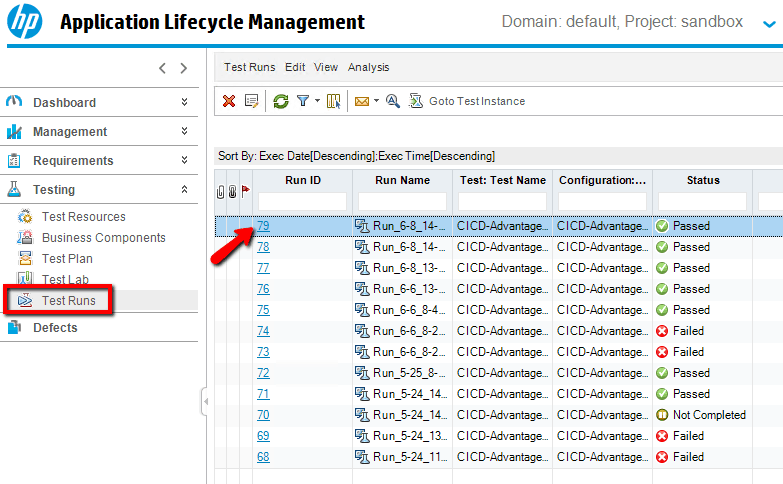
Task: Click the find magnifier icon
Action: 392,101
